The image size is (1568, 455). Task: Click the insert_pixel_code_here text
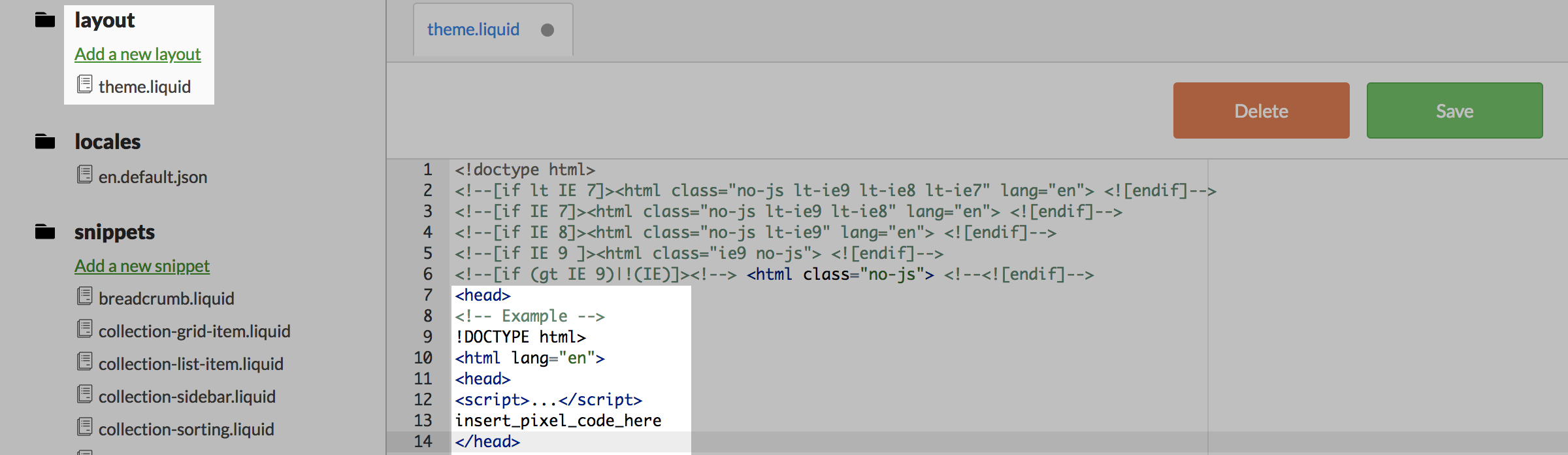pyautogui.click(x=558, y=420)
